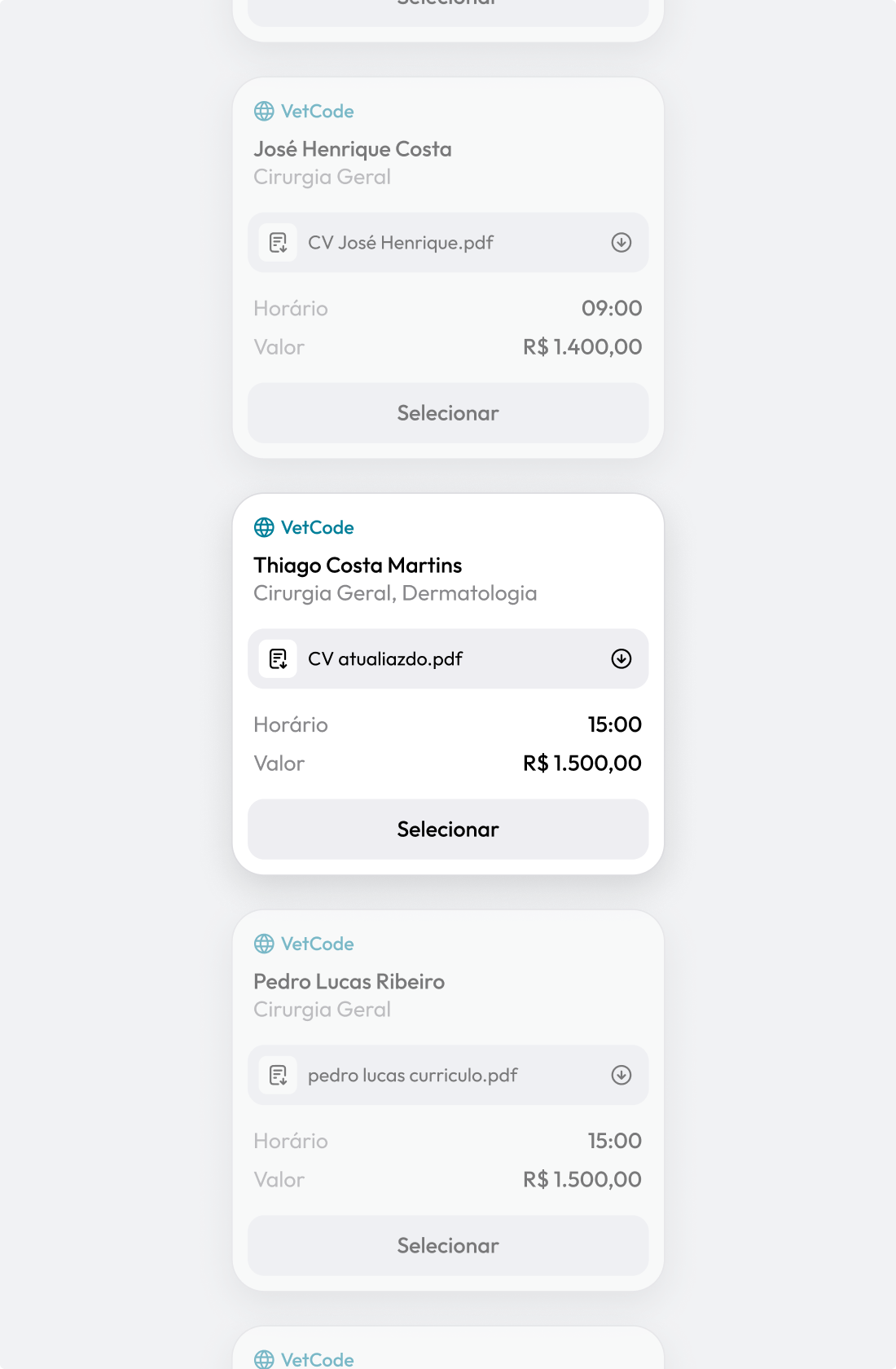Open VetCode link above Pedro Lucas Ribeiro

click(x=318, y=944)
